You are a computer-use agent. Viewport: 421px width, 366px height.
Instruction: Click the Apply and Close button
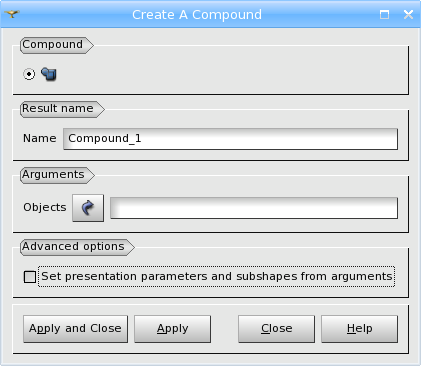tap(75, 329)
